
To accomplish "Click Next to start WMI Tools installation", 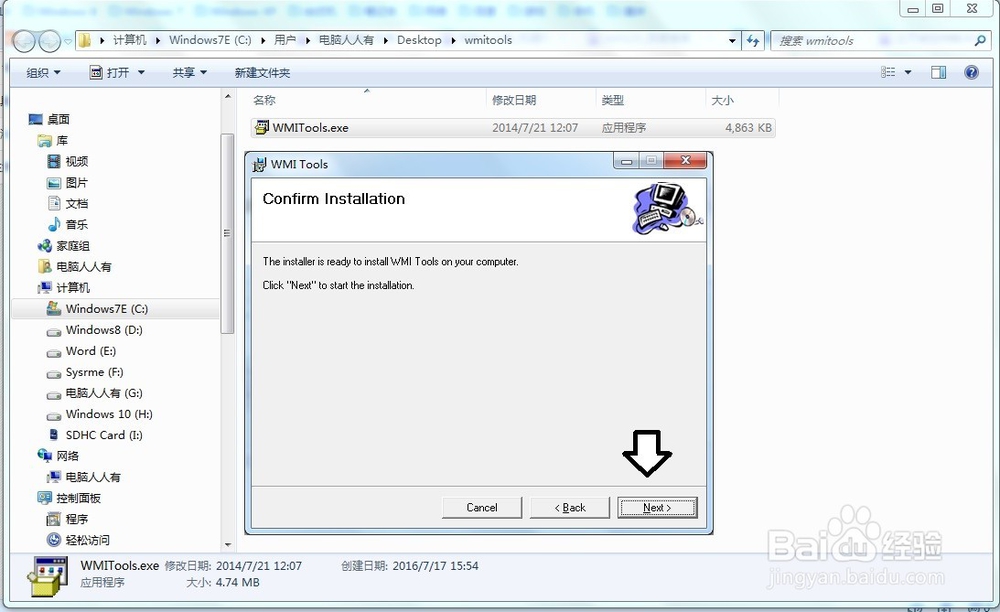I will point(657,507).
